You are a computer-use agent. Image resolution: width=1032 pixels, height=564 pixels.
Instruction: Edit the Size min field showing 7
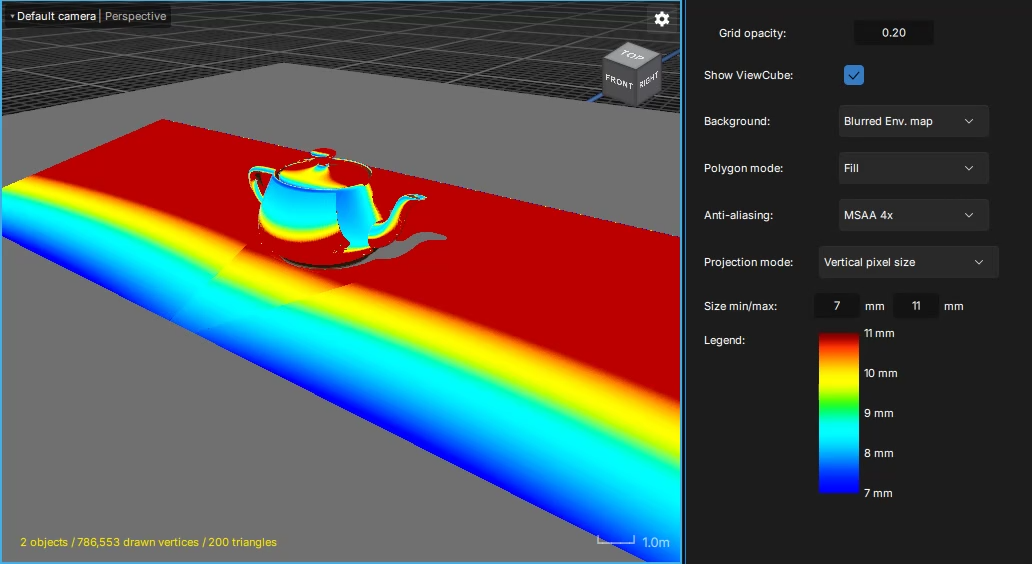coord(837,306)
